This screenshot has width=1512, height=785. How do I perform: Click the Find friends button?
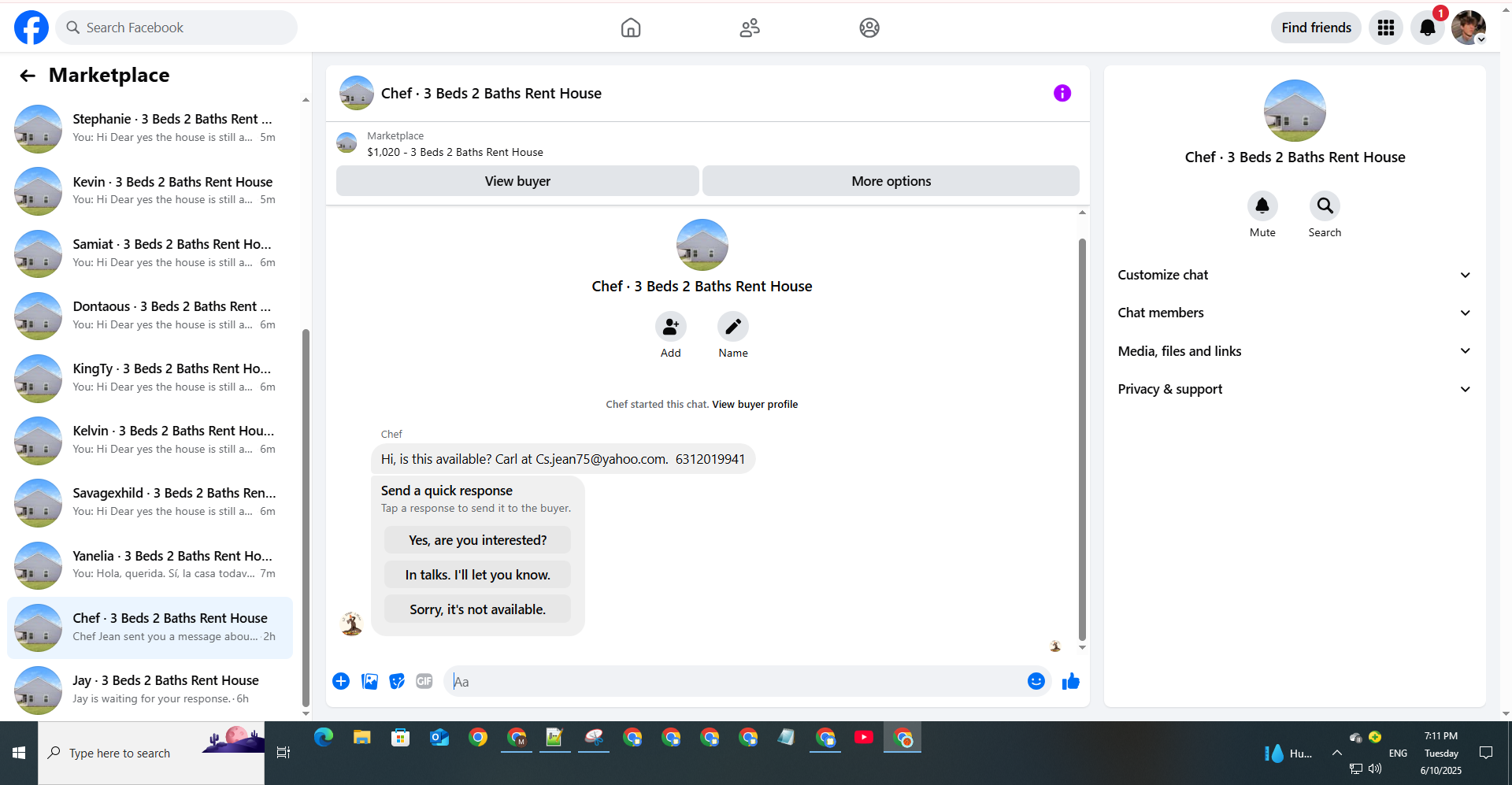point(1316,28)
